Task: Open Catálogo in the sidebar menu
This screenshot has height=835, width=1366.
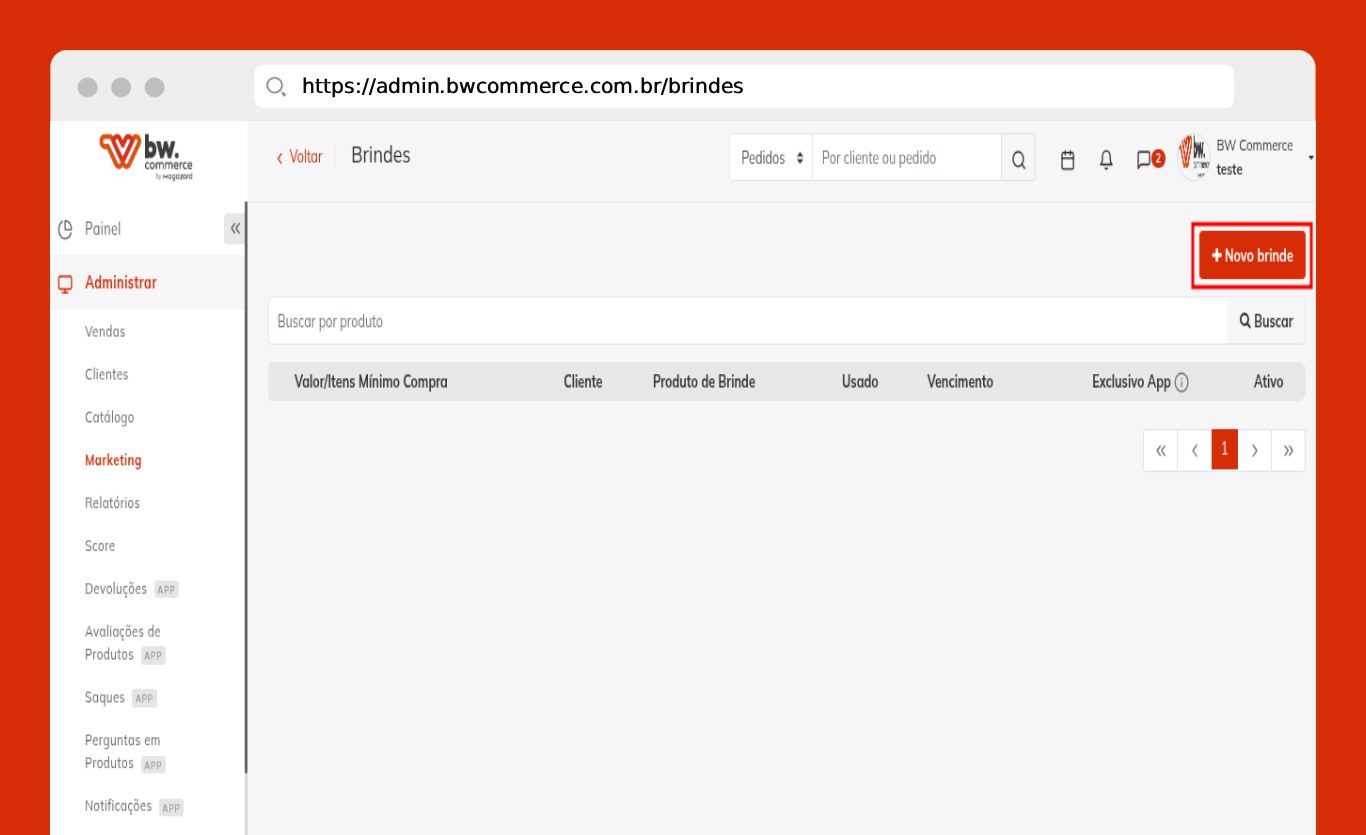Action: pos(109,417)
